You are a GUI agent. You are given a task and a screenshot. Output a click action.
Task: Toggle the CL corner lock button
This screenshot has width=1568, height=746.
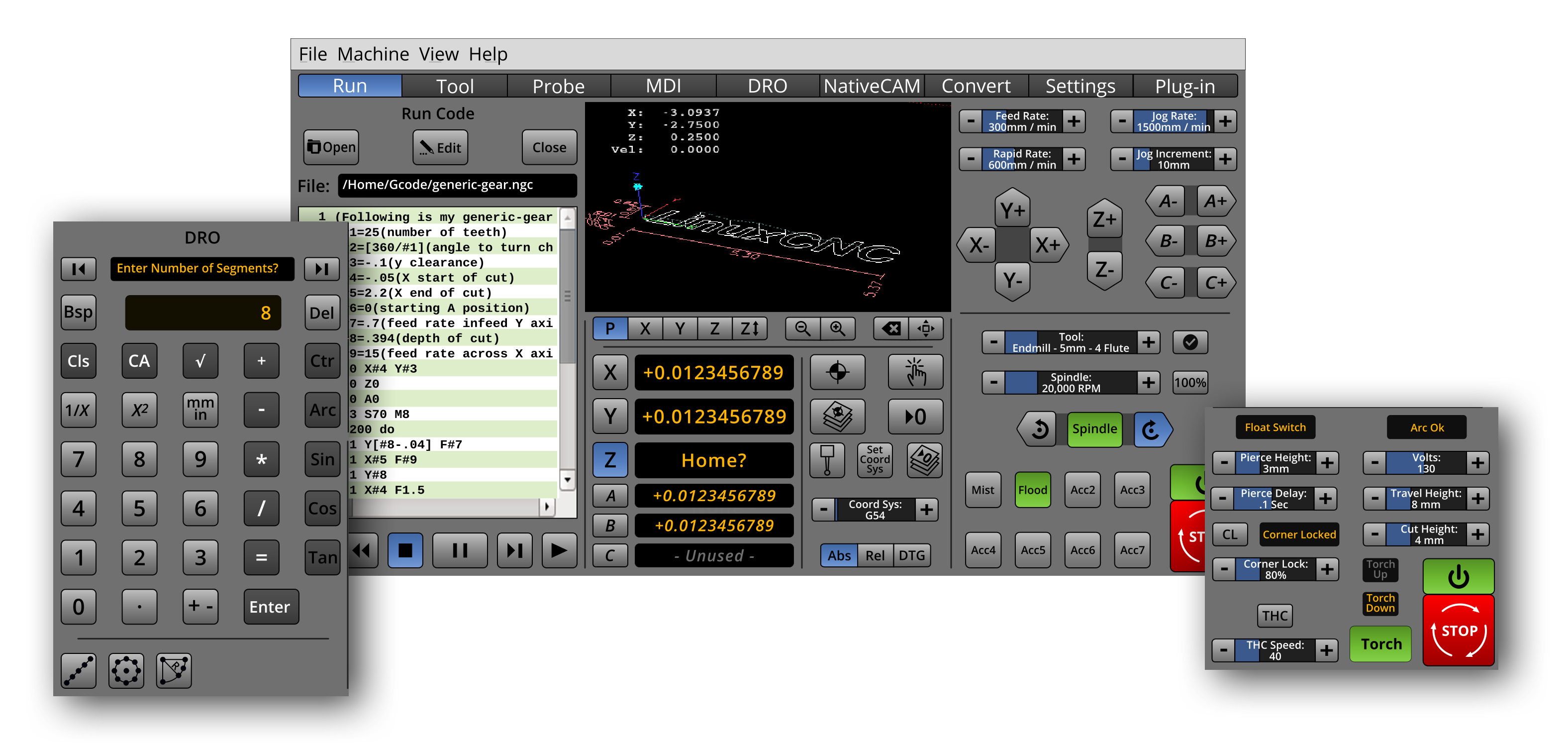(x=1230, y=534)
